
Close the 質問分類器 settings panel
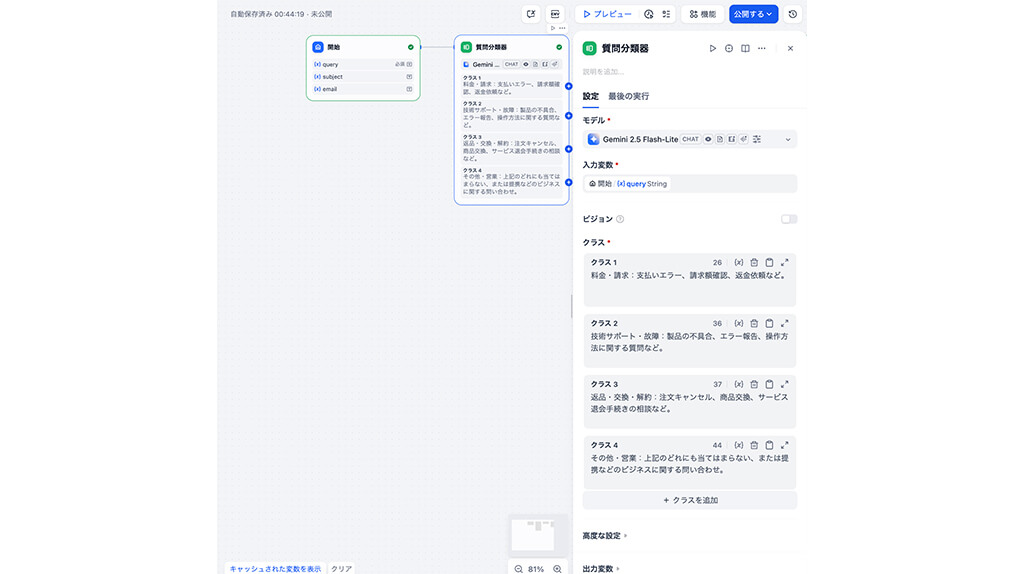[x=790, y=48]
